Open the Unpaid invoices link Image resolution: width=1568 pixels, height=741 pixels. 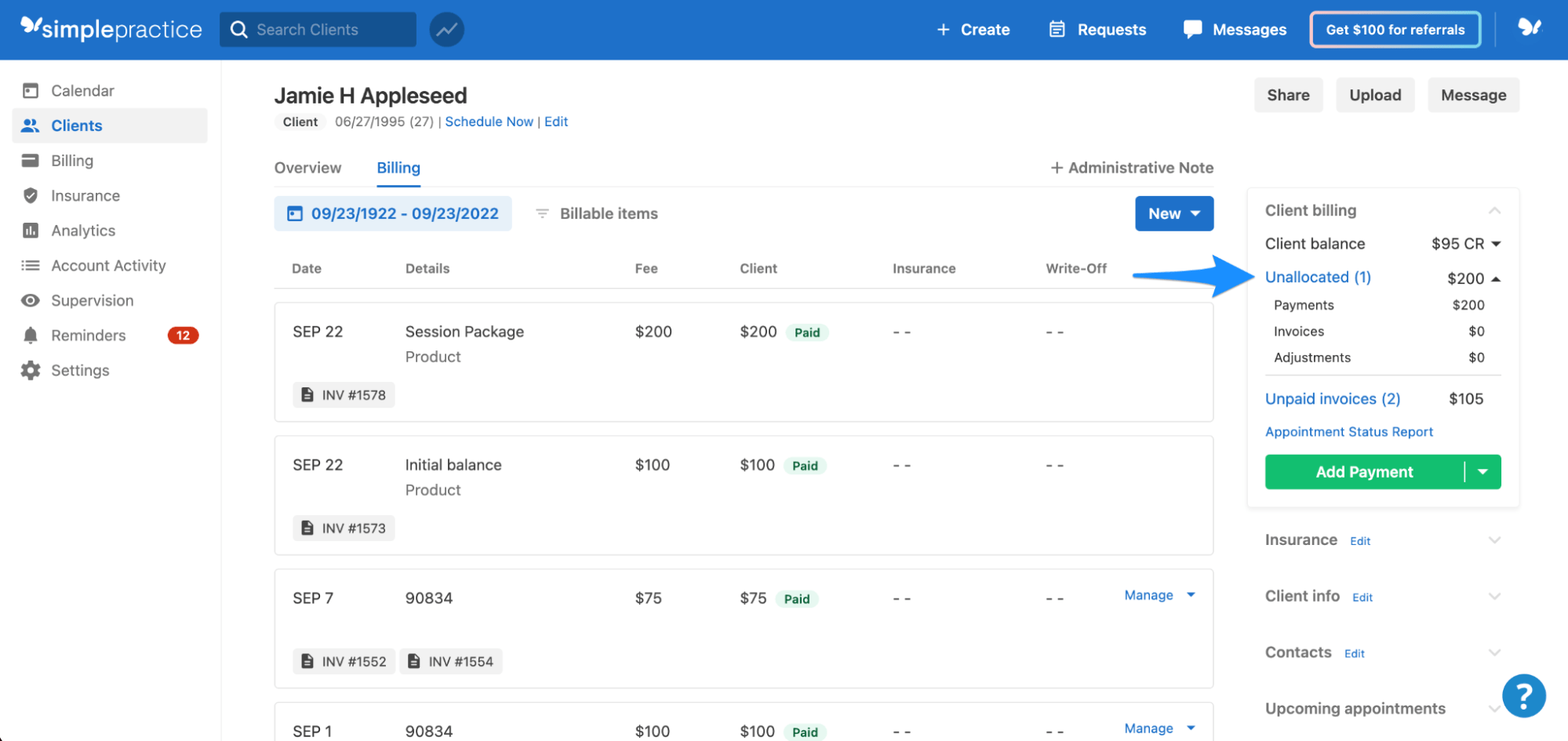[1332, 398]
